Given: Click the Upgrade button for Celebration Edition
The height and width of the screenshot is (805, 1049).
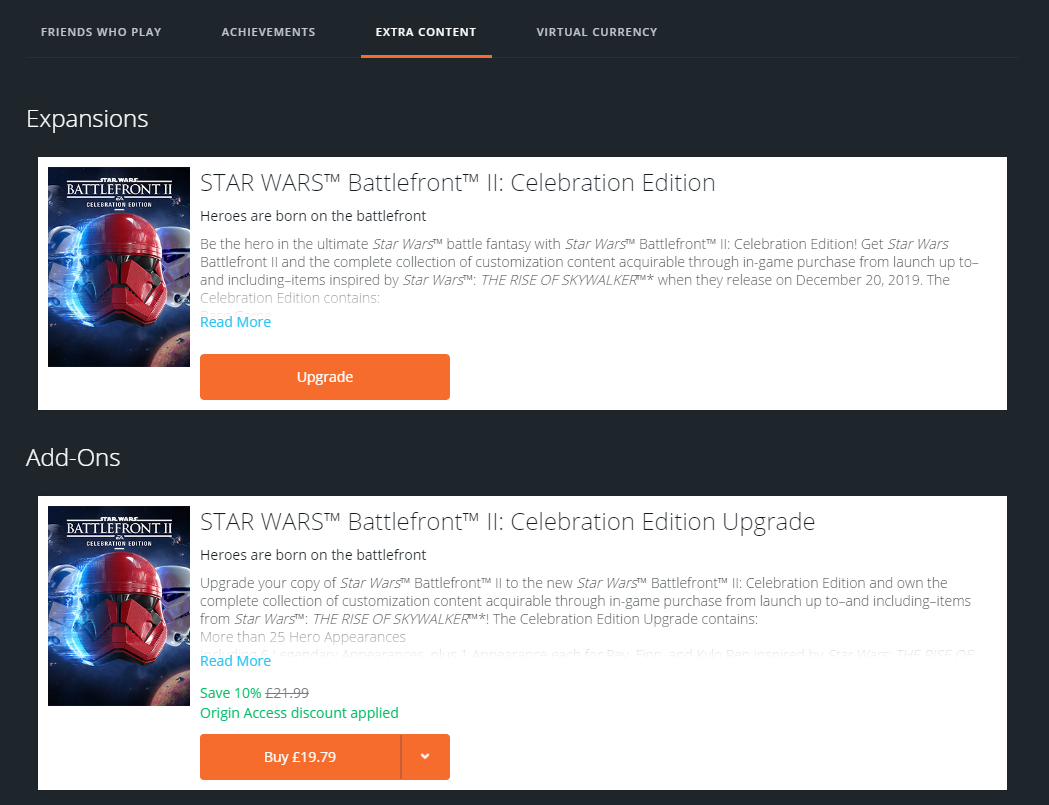Looking at the screenshot, I should pos(324,377).
